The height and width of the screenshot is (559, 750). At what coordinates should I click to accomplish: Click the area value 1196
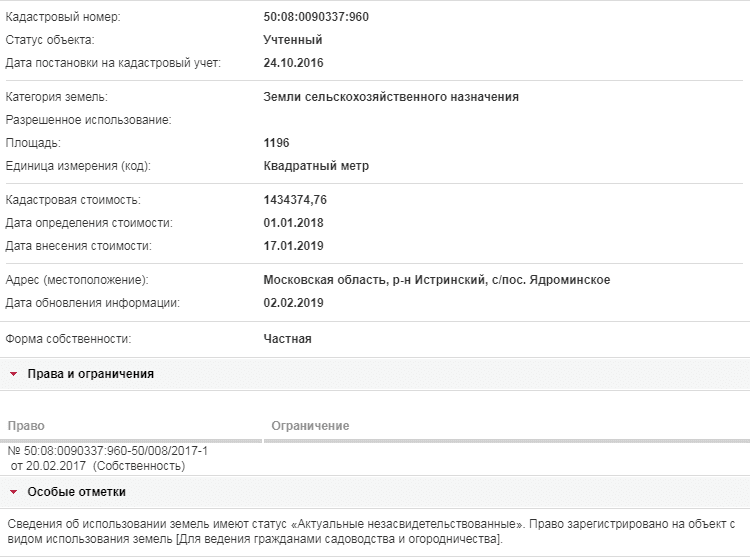pos(276,142)
